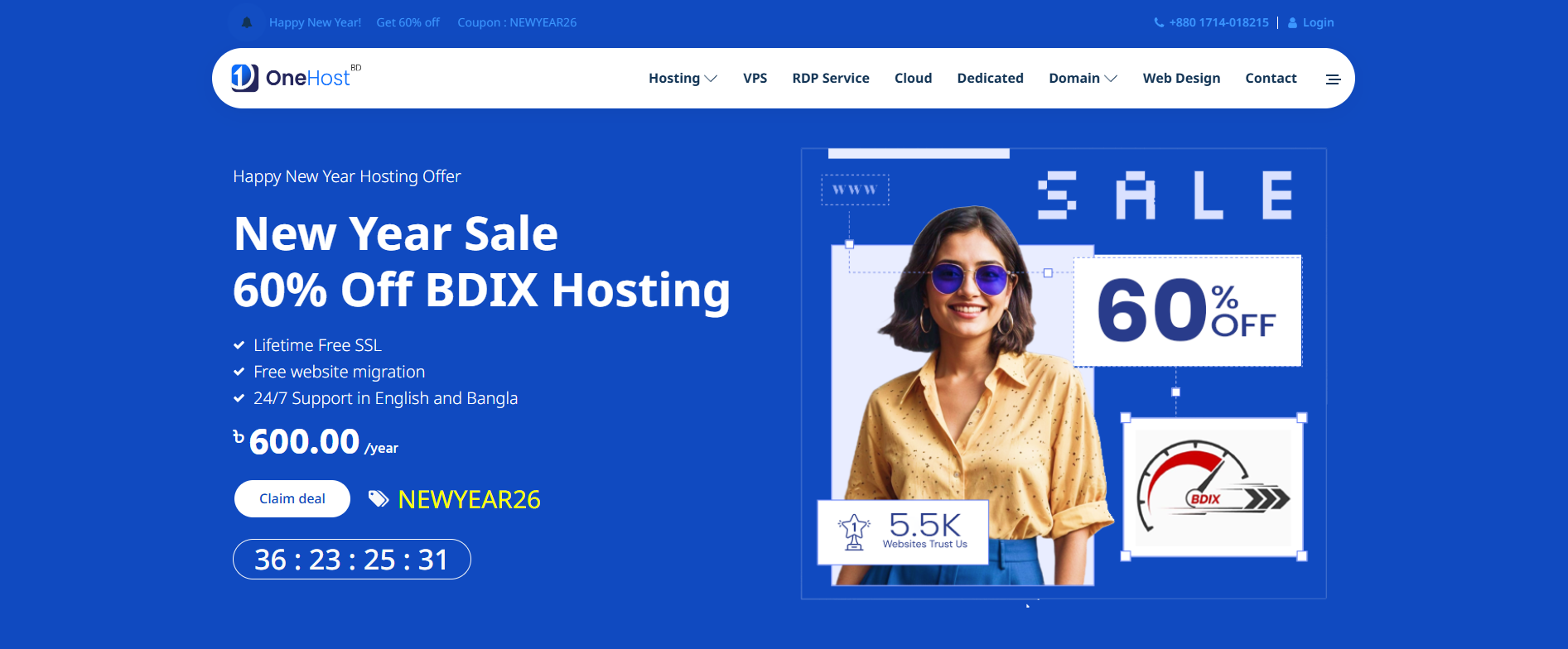Click the www dashed box graphic
The image size is (1568, 649).
coord(855,190)
